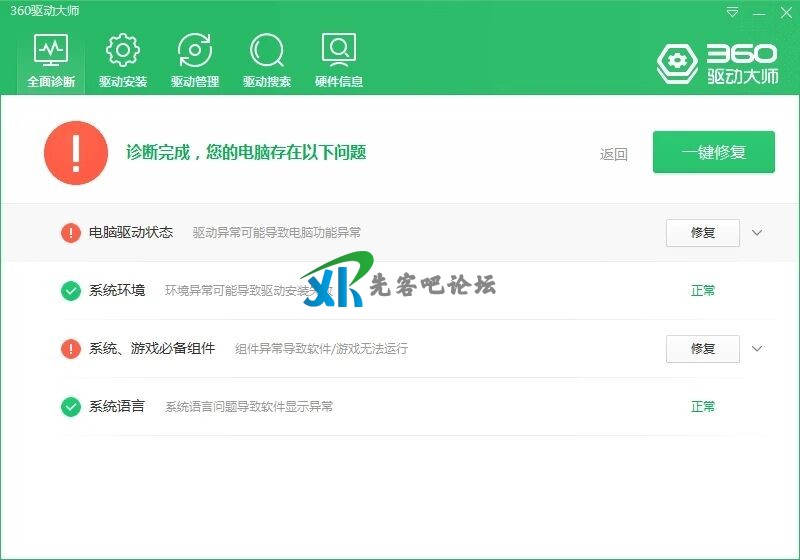Switch to 驱动安装 driver install
This screenshot has height=560, width=800.
(123, 61)
